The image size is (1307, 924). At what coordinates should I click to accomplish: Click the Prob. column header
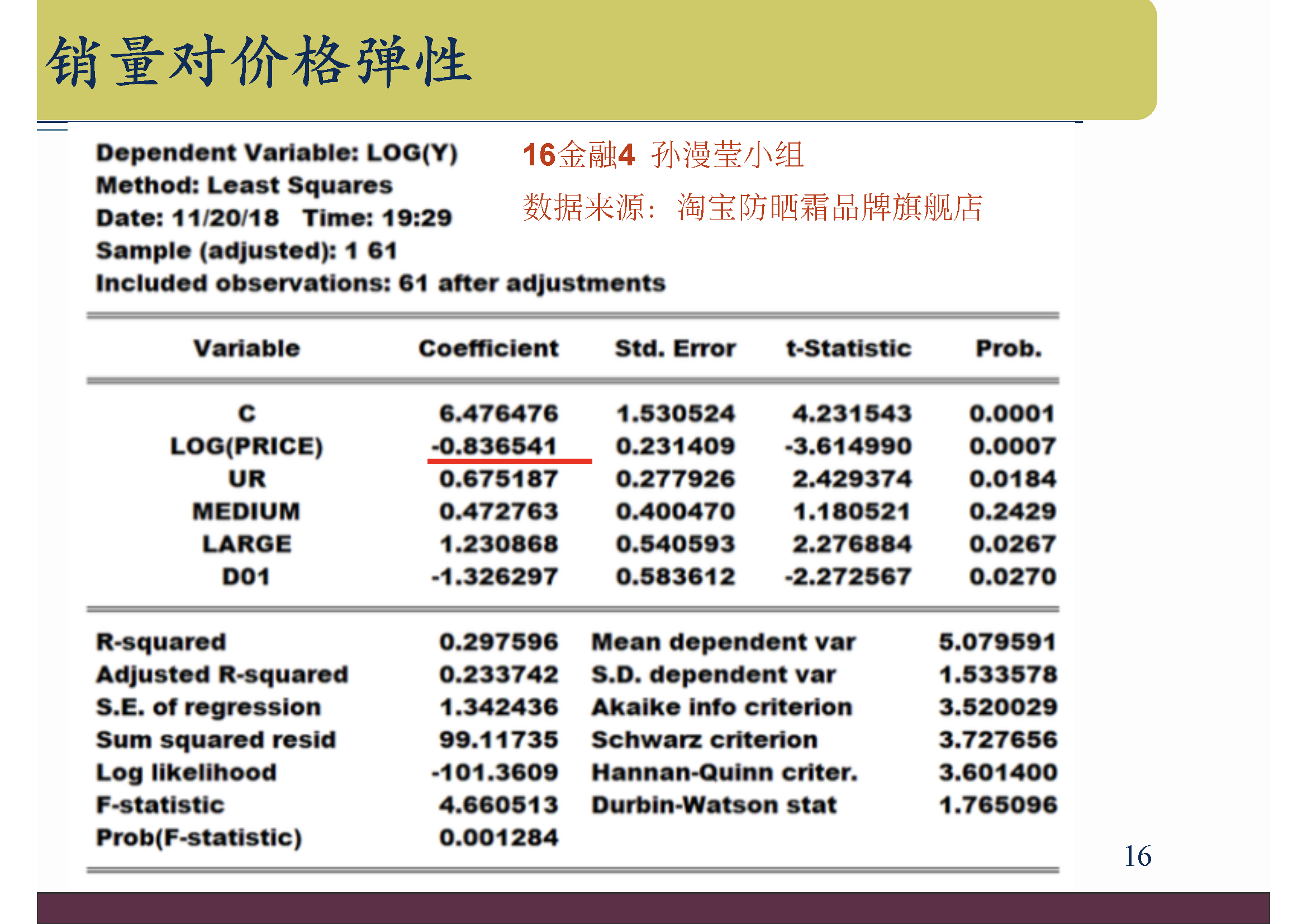[x=1009, y=348]
